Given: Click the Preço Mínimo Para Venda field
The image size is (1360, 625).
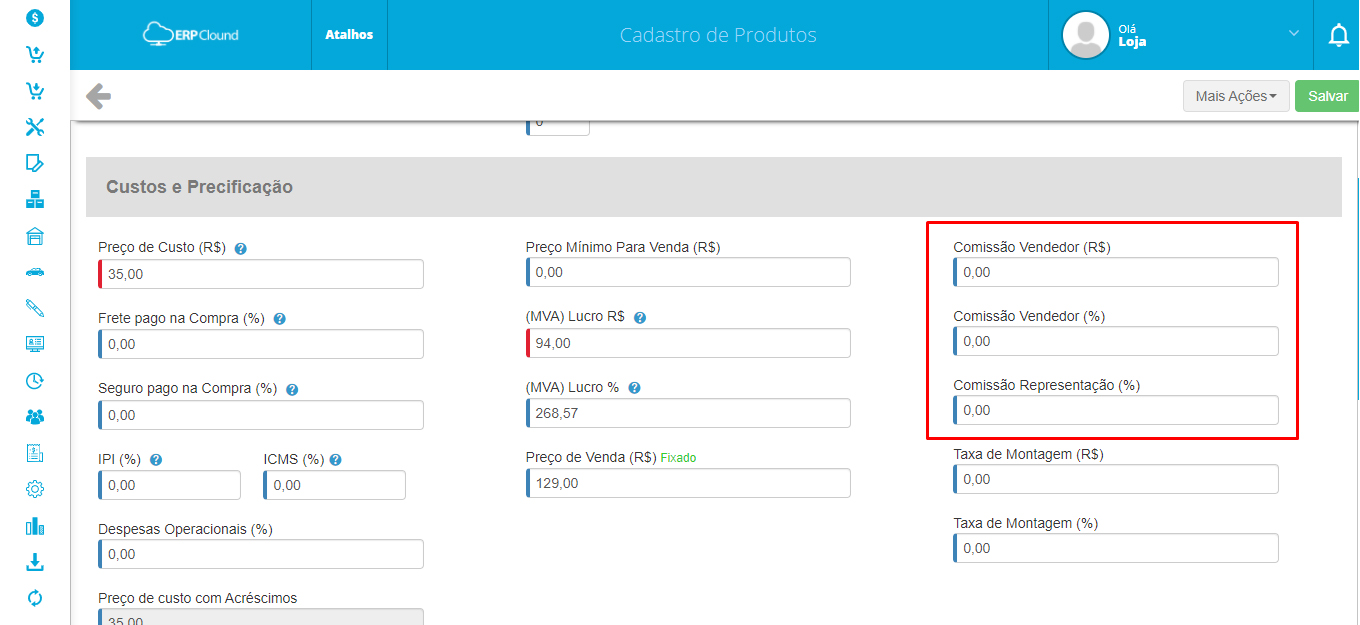Looking at the screenshot, I should tap(688, 272).
